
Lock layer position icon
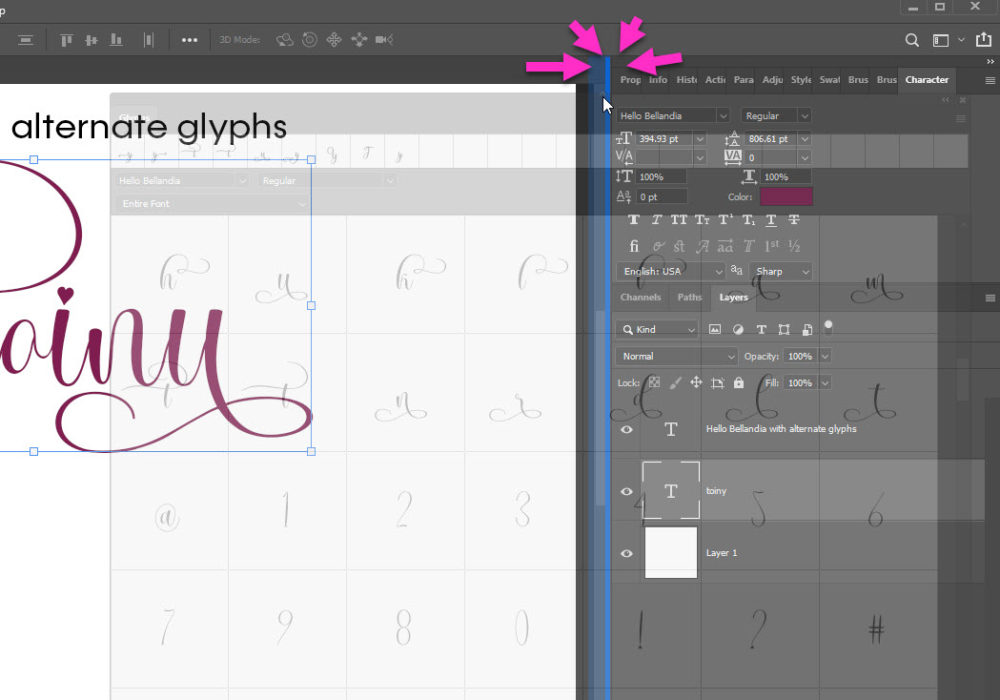pos(696,383)
